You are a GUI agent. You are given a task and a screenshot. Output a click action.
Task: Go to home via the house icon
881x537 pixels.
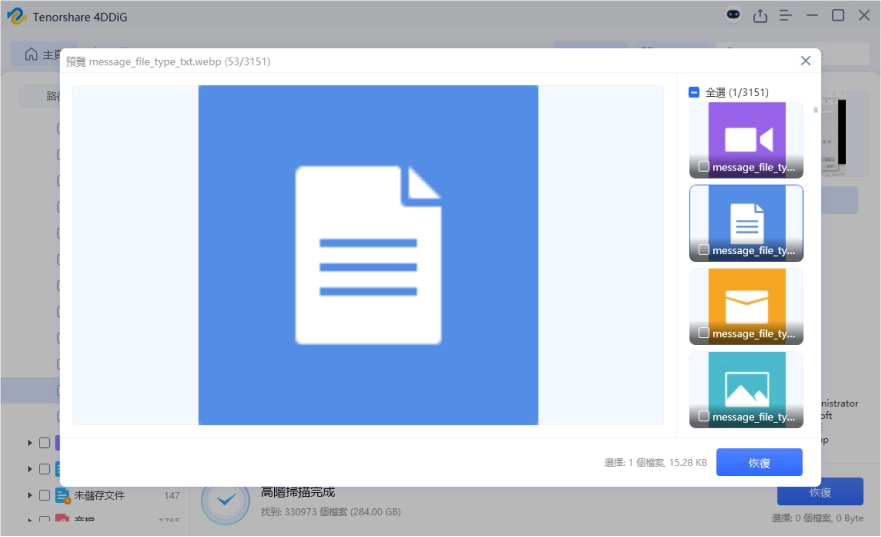[31, 54]
